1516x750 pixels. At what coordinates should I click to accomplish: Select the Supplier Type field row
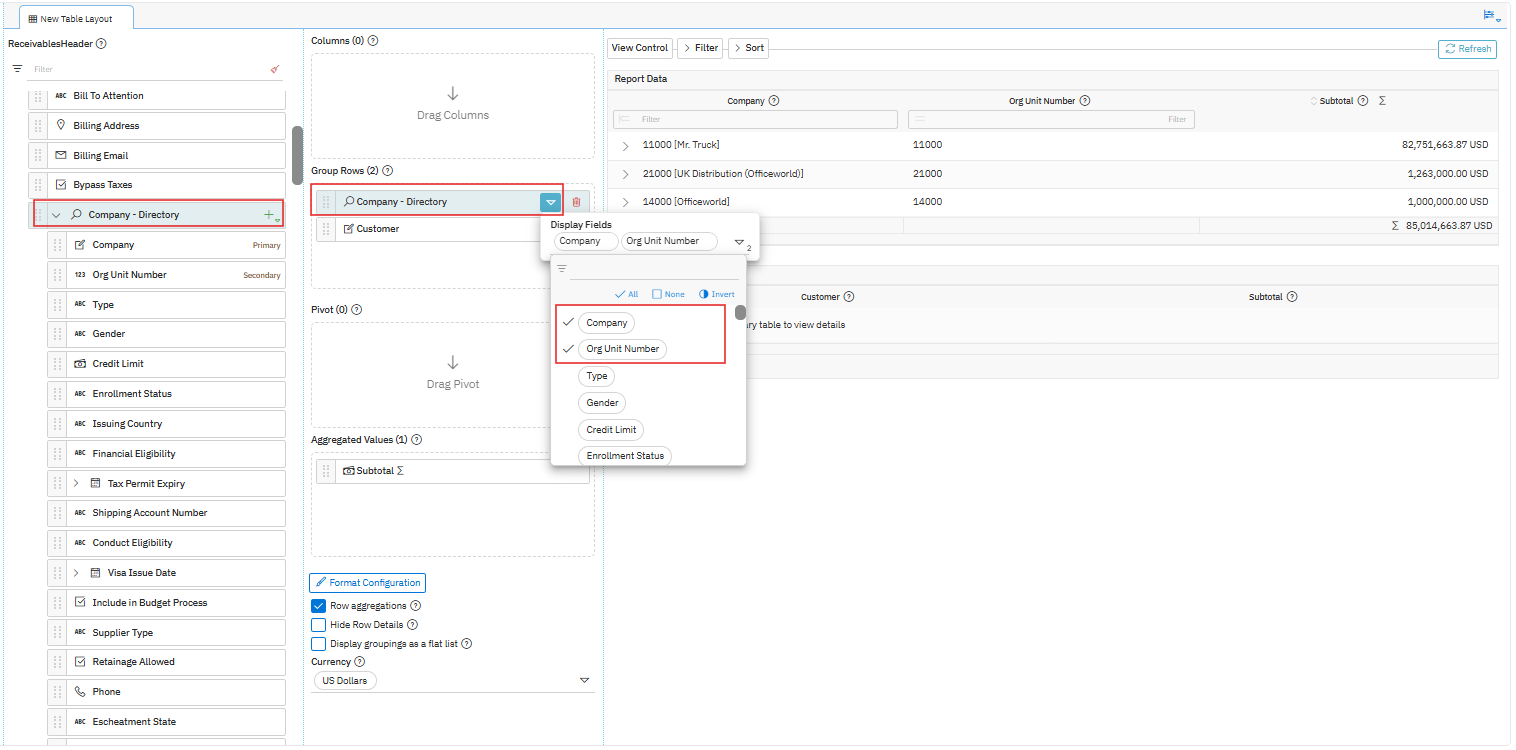coord(166,633)
